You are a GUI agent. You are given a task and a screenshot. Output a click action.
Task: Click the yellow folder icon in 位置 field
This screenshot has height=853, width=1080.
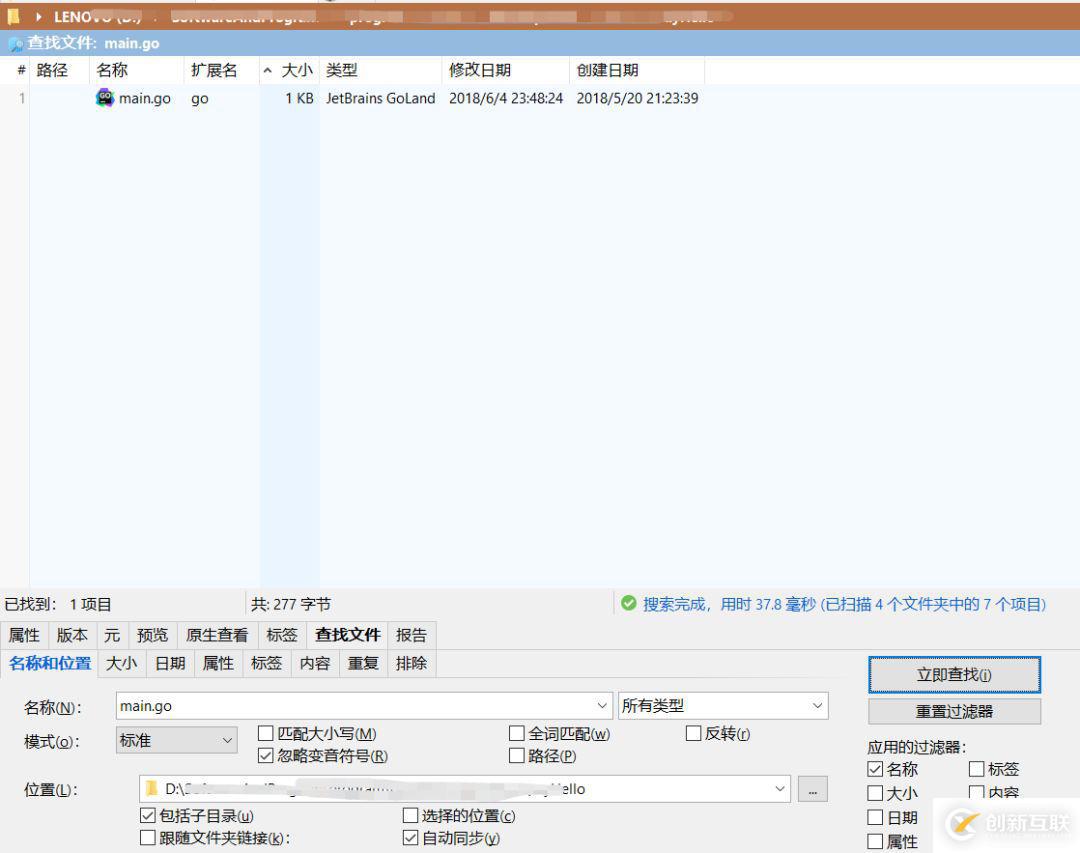(150, 789)
